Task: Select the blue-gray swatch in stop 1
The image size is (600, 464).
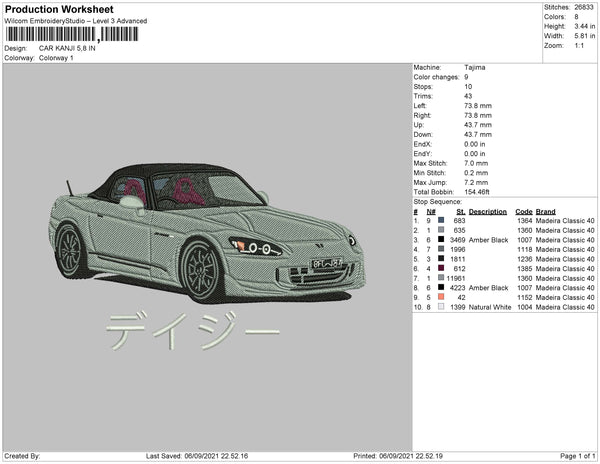Action: click(x=440, y=220)
